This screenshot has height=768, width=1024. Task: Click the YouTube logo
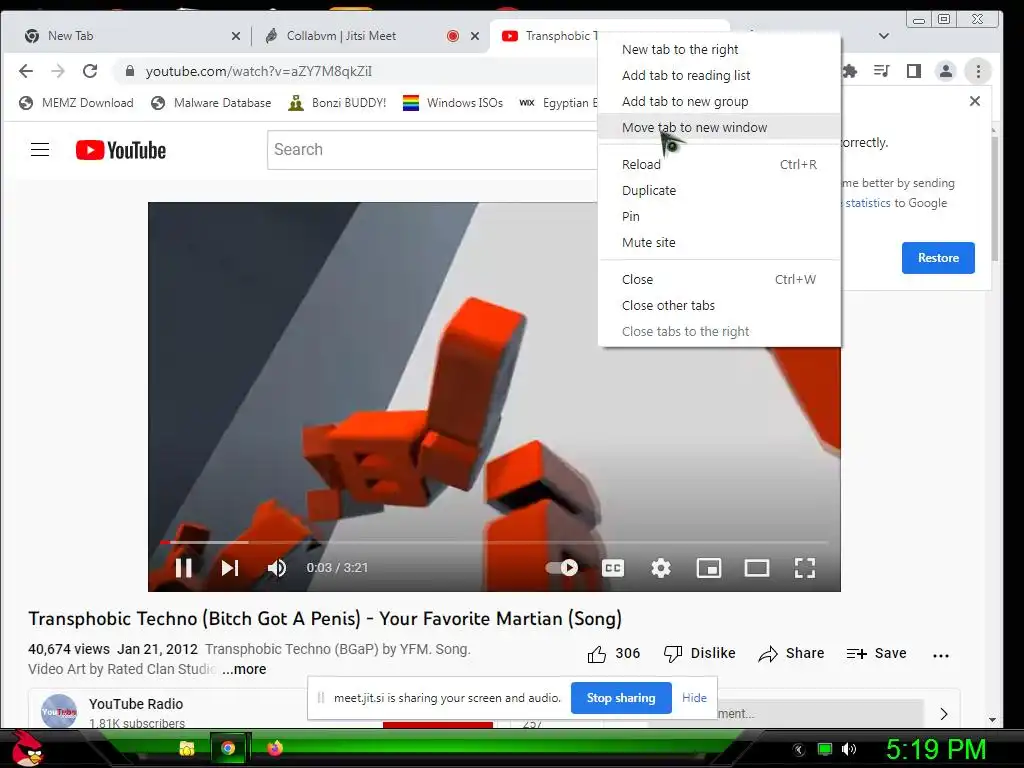(x=121, y=150)
